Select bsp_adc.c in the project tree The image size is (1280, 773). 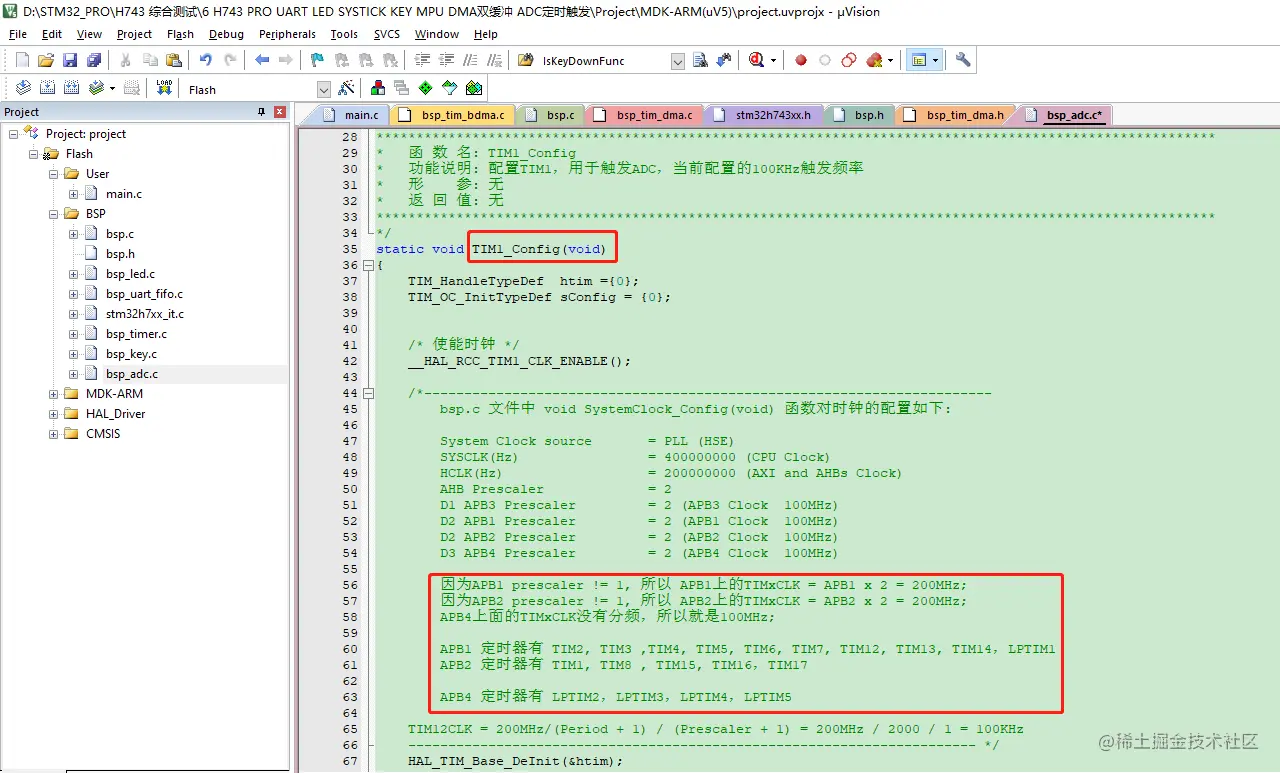click(131, 374)
